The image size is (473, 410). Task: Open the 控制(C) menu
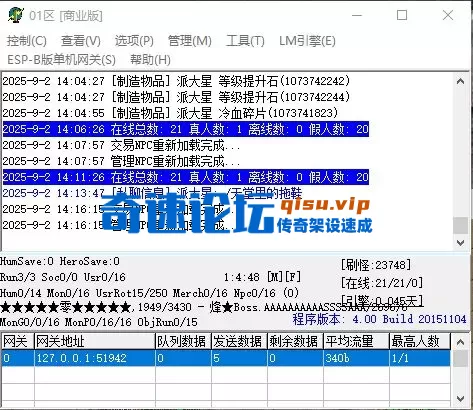click(27, 41)
